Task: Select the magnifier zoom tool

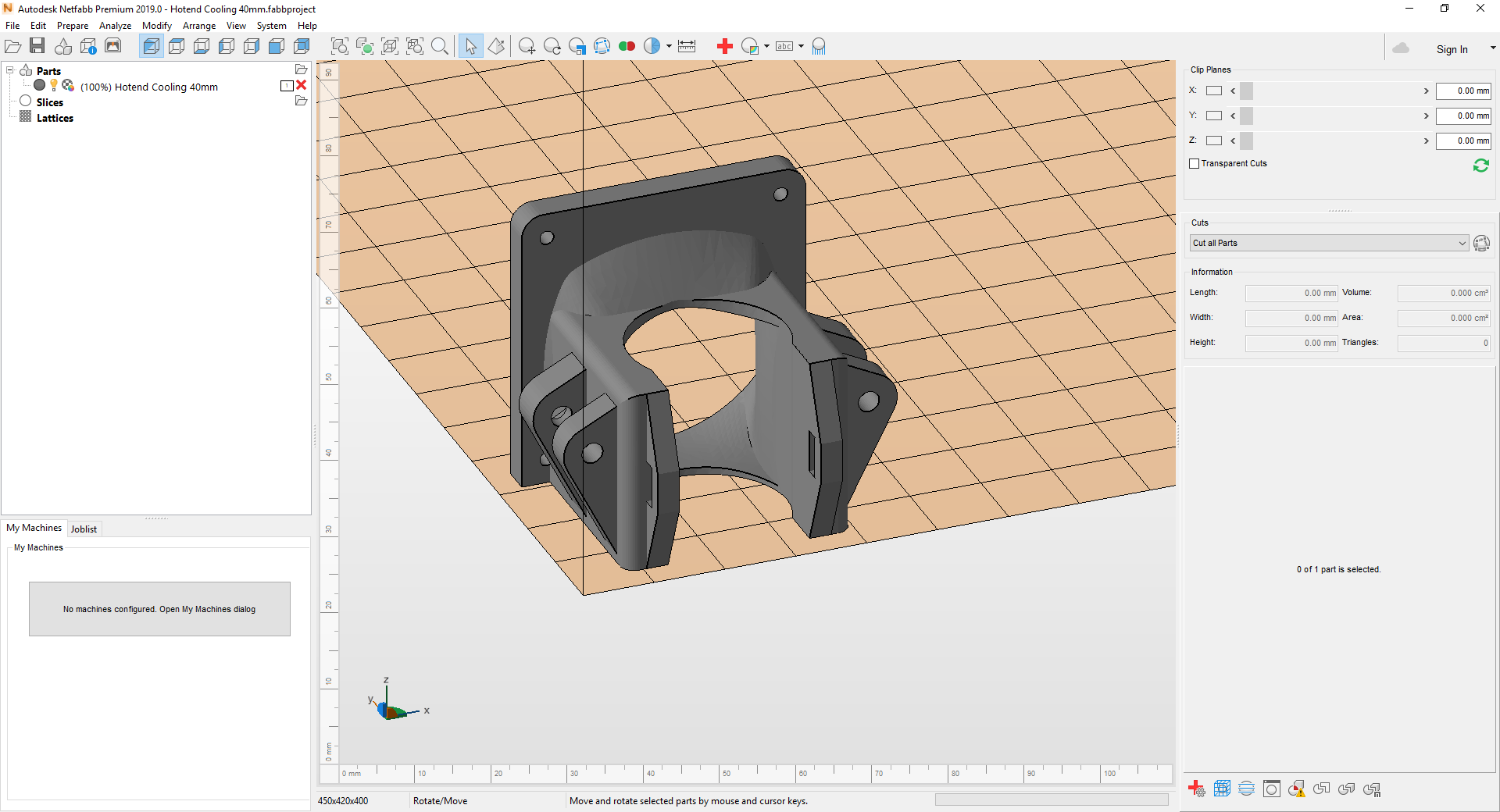Action: (440, 46)
